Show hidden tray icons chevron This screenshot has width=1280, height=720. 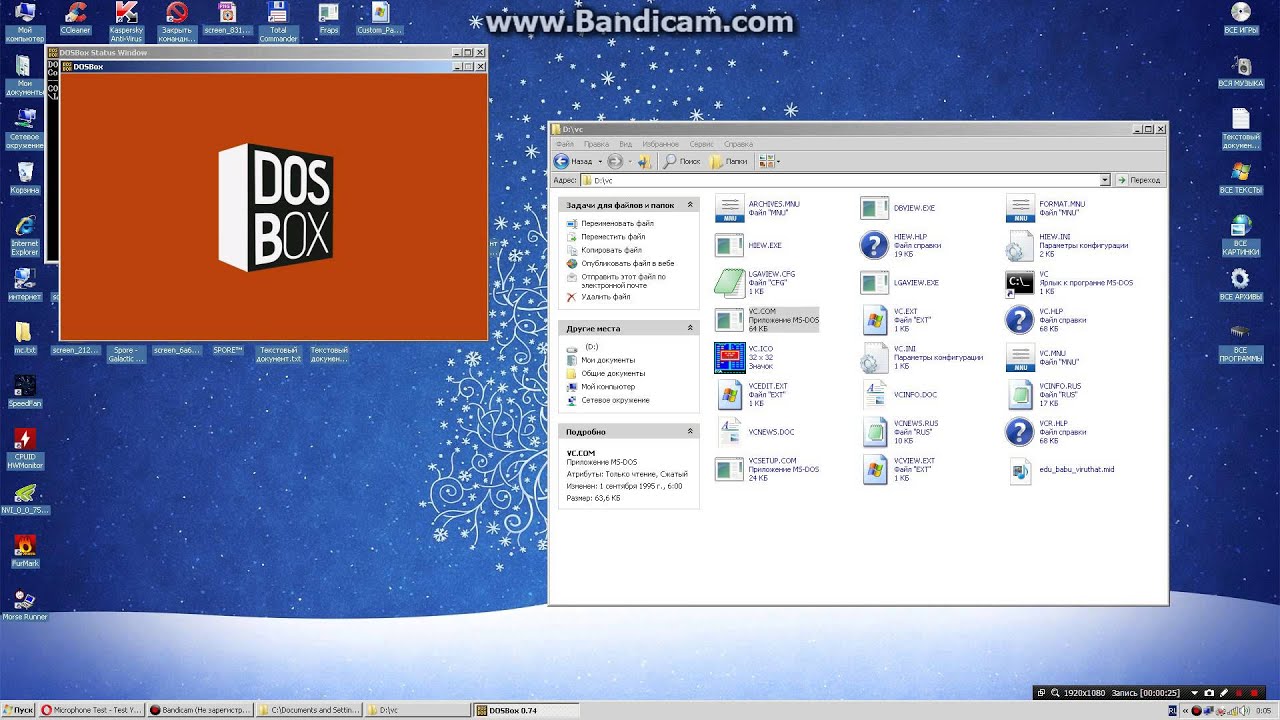click(1185, 711)
